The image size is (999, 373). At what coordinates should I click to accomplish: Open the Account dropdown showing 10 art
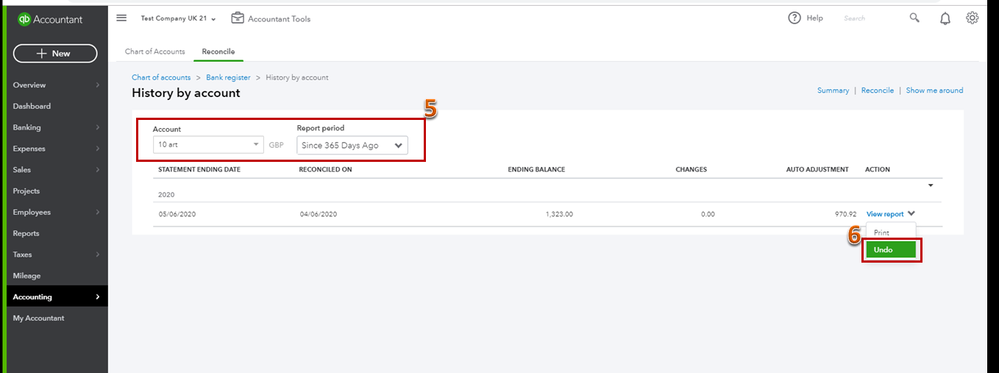tap(208, 145)
